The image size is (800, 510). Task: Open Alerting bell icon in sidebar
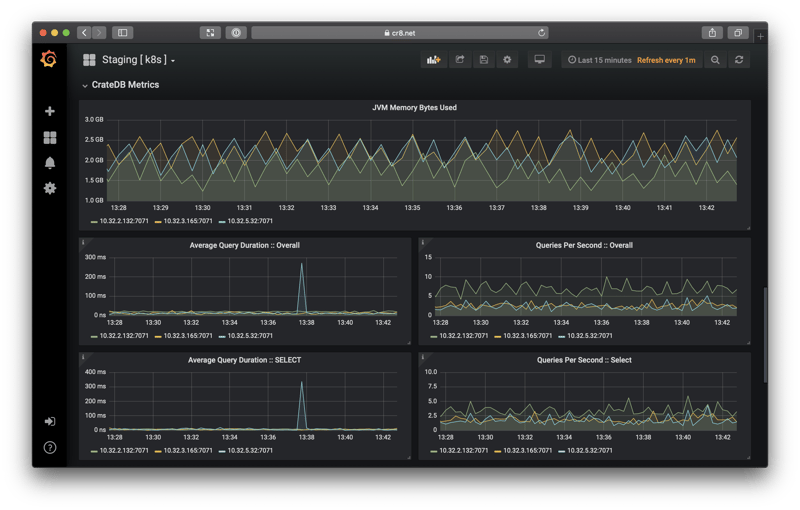(x=50, y=163)
